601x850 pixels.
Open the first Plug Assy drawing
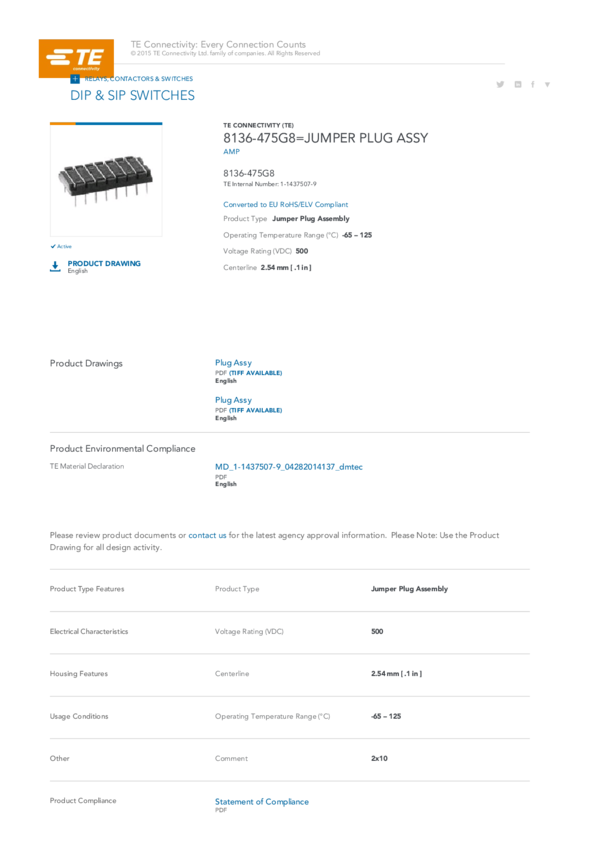tap(234, 363)
